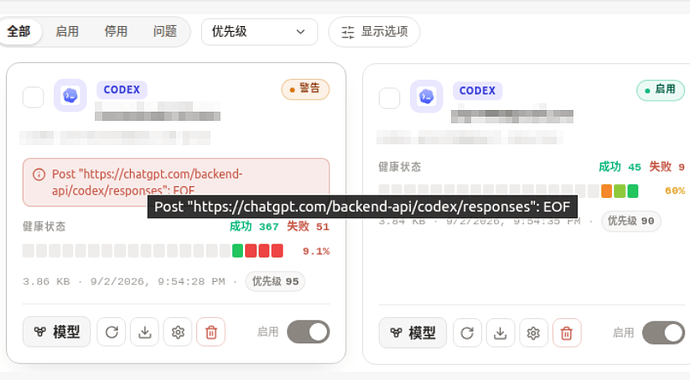Delete the 优先级 95 card
690x380 pixels.
point(211,332)
